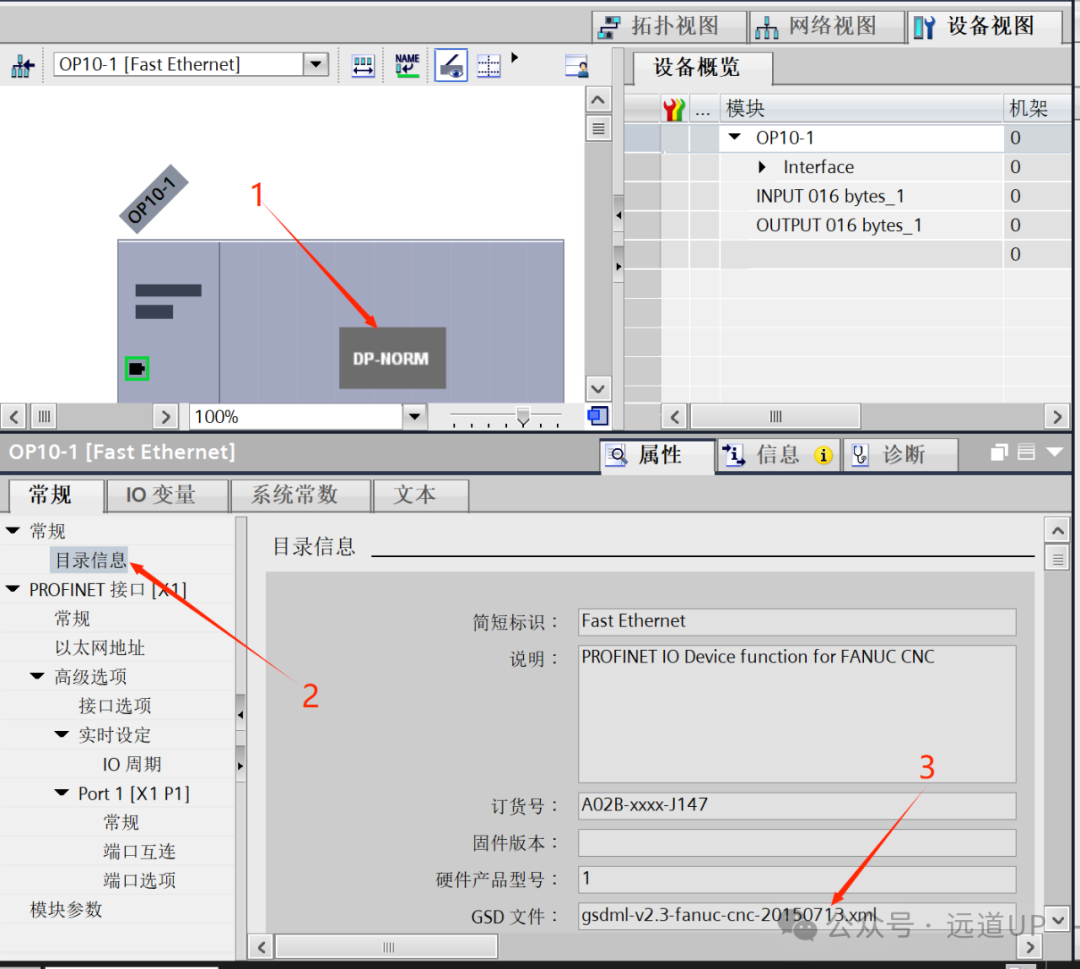1080x969 pixels.
Task: Open the 诊断 tab in the inspector
Action: click(900, 454)
